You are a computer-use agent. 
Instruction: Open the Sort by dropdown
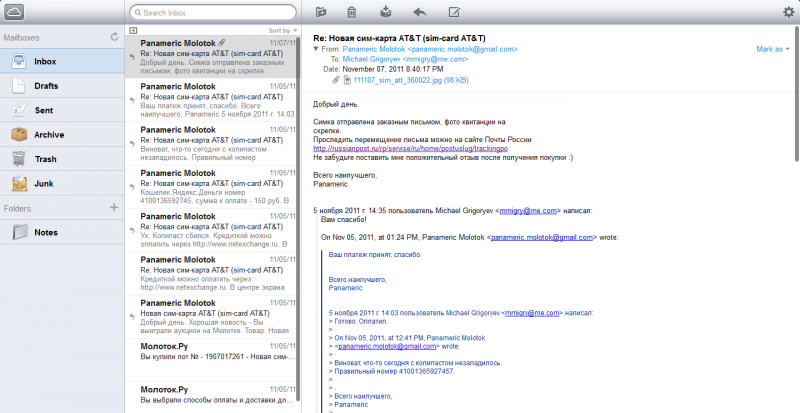click(x=283, y=31)
